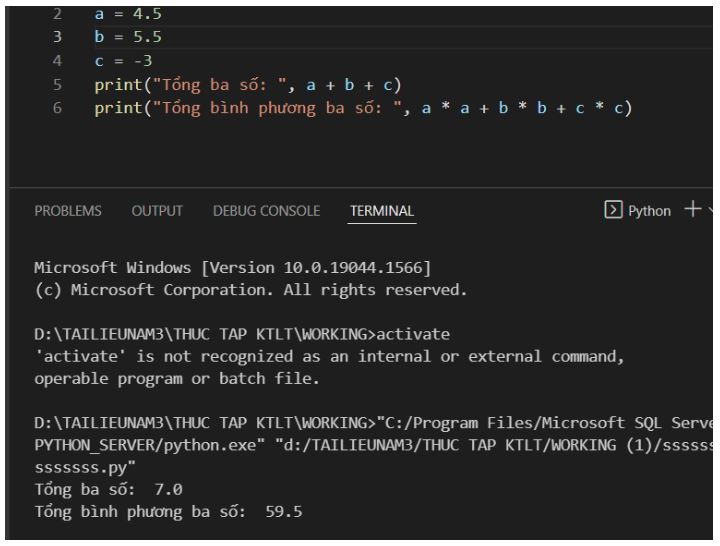
Task: Open the OUTPUT panel tab
Action: (159, 211)
